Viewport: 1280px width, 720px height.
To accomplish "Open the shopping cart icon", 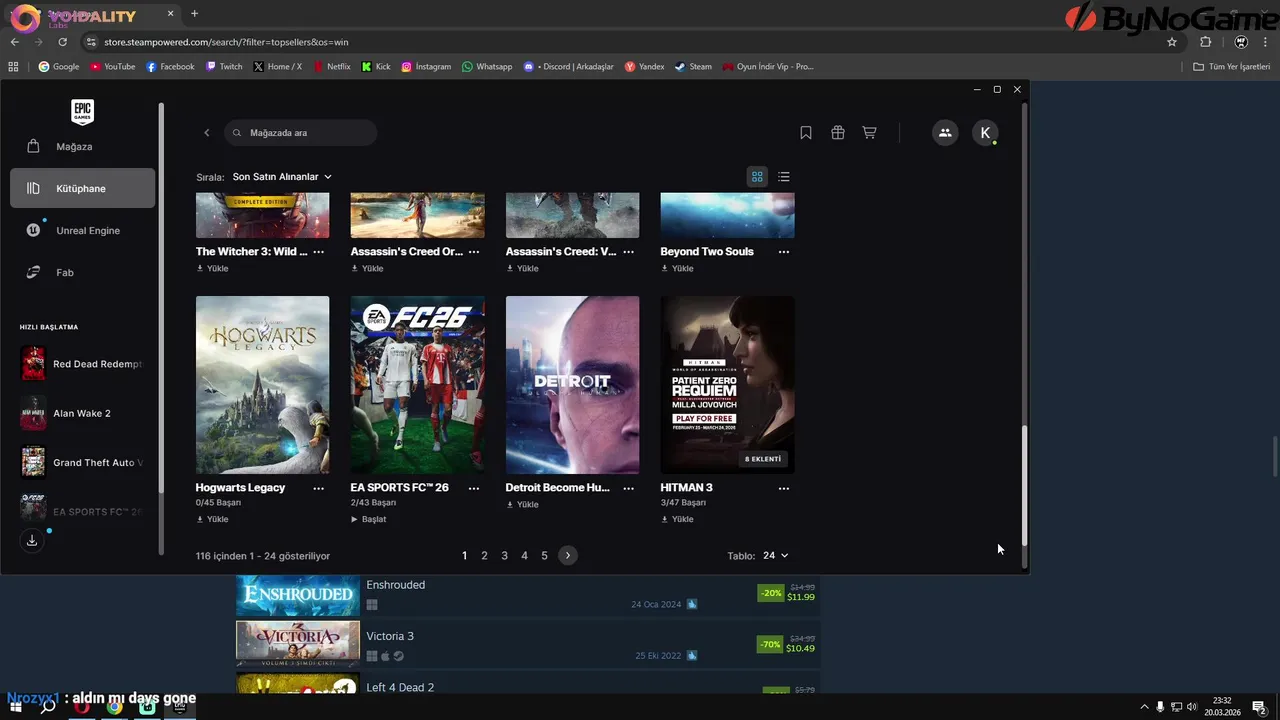I will pyautogui.click(x=869, y=133).
